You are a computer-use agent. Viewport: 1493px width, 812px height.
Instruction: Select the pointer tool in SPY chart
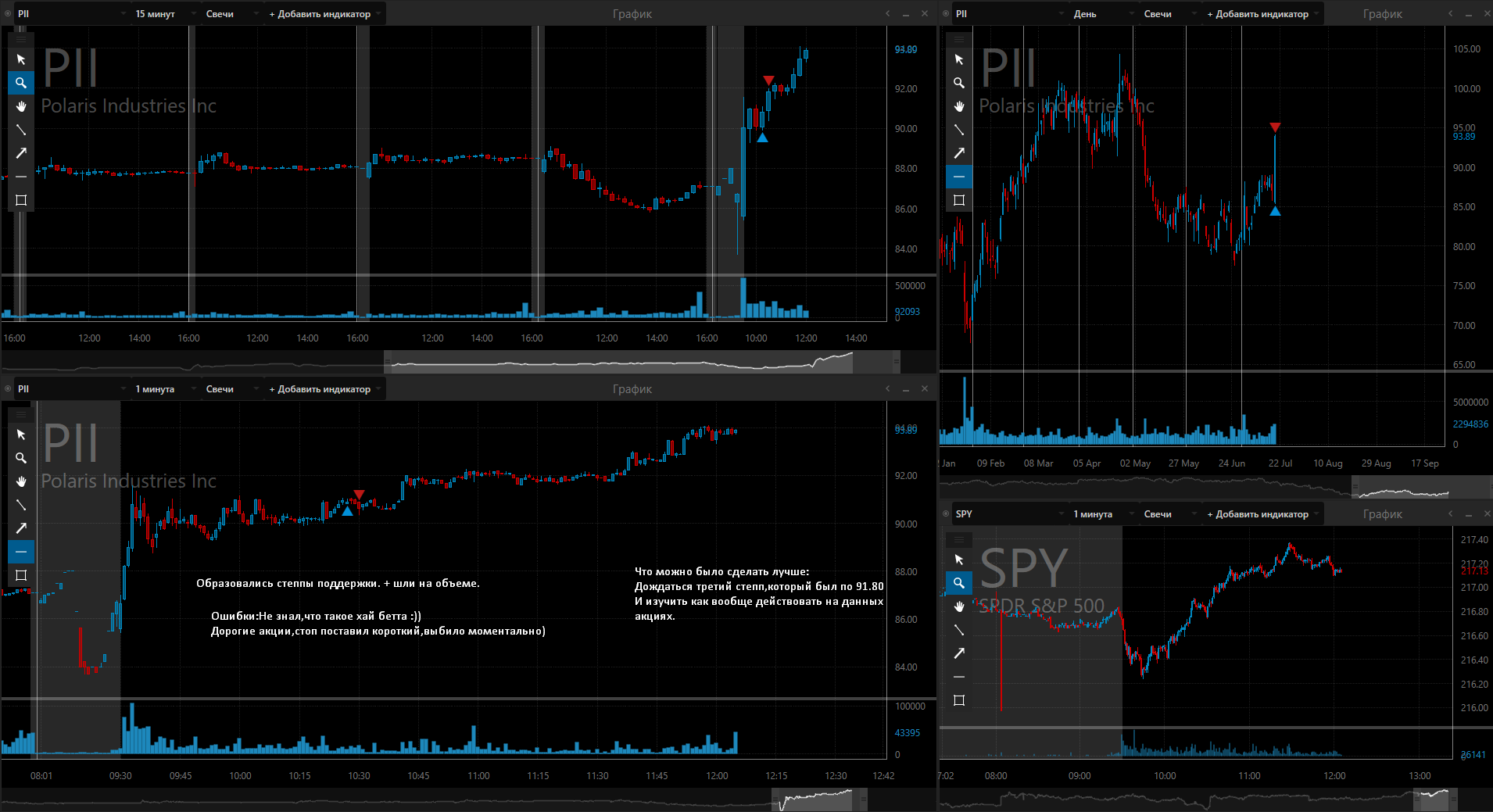click(959, 560)
